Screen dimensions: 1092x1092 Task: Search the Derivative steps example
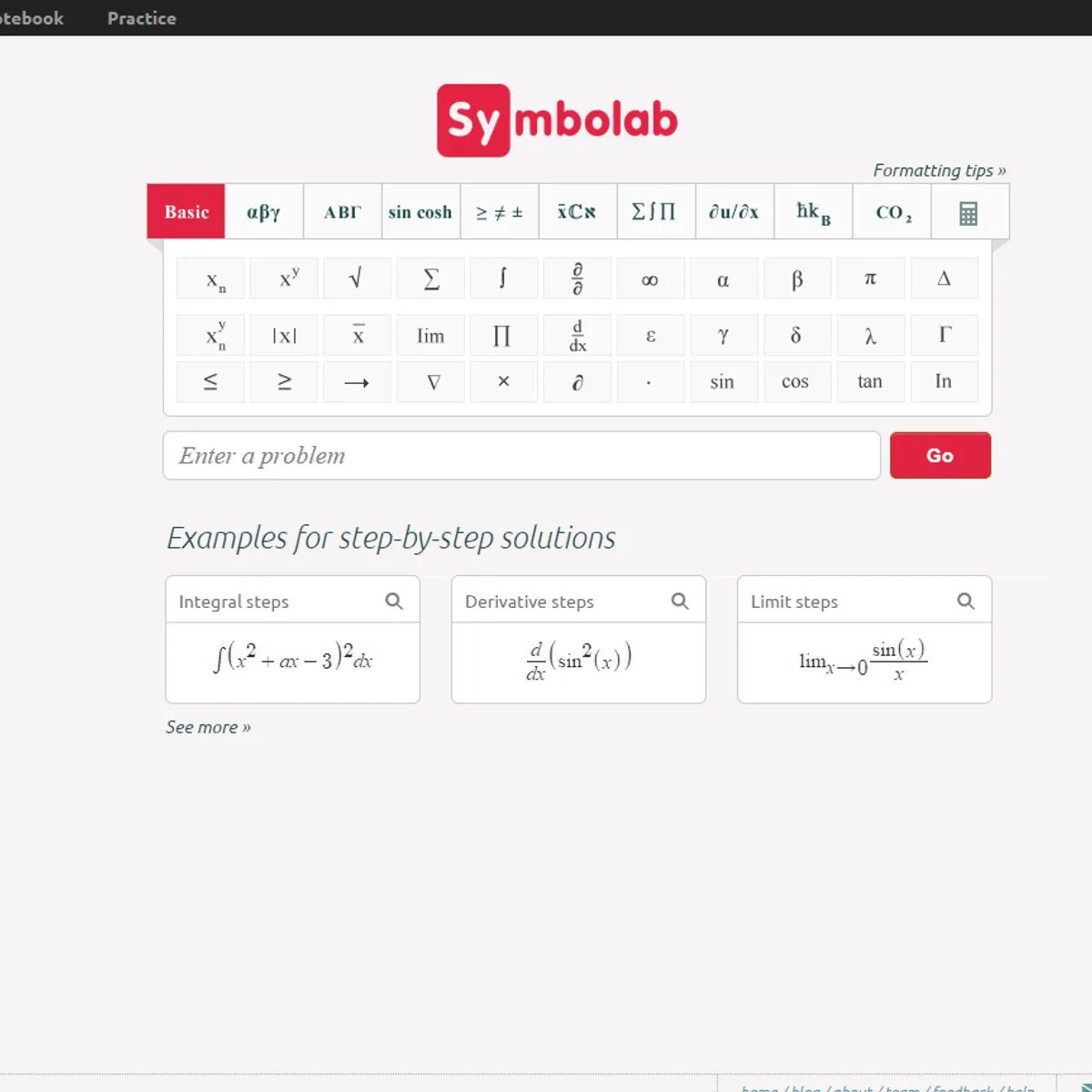click(x=680, y=601)
